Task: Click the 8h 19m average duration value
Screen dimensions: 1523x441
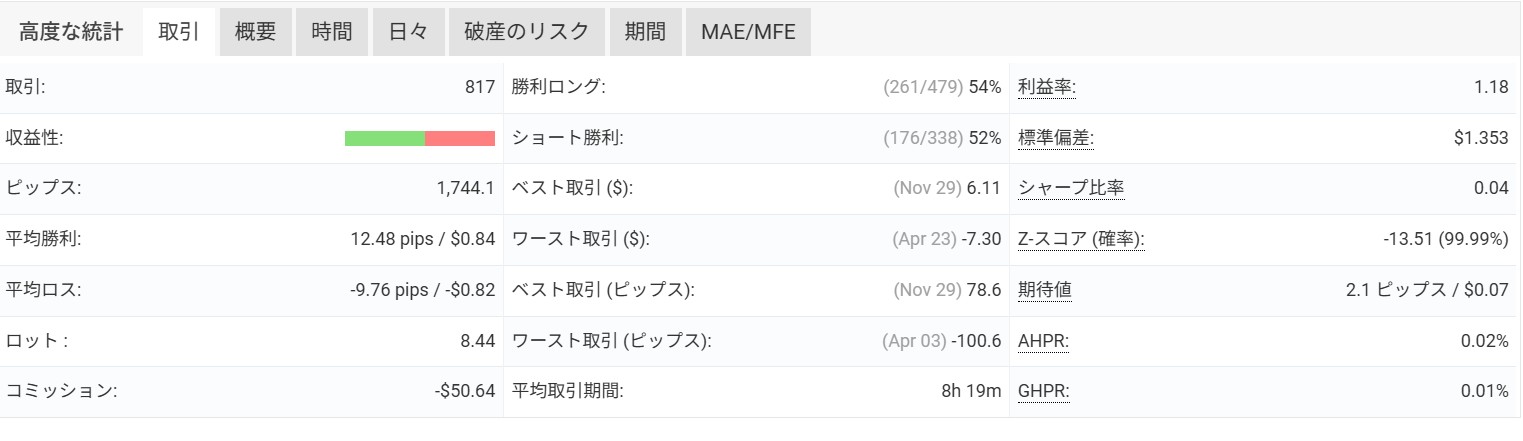Action: (971, 391)
